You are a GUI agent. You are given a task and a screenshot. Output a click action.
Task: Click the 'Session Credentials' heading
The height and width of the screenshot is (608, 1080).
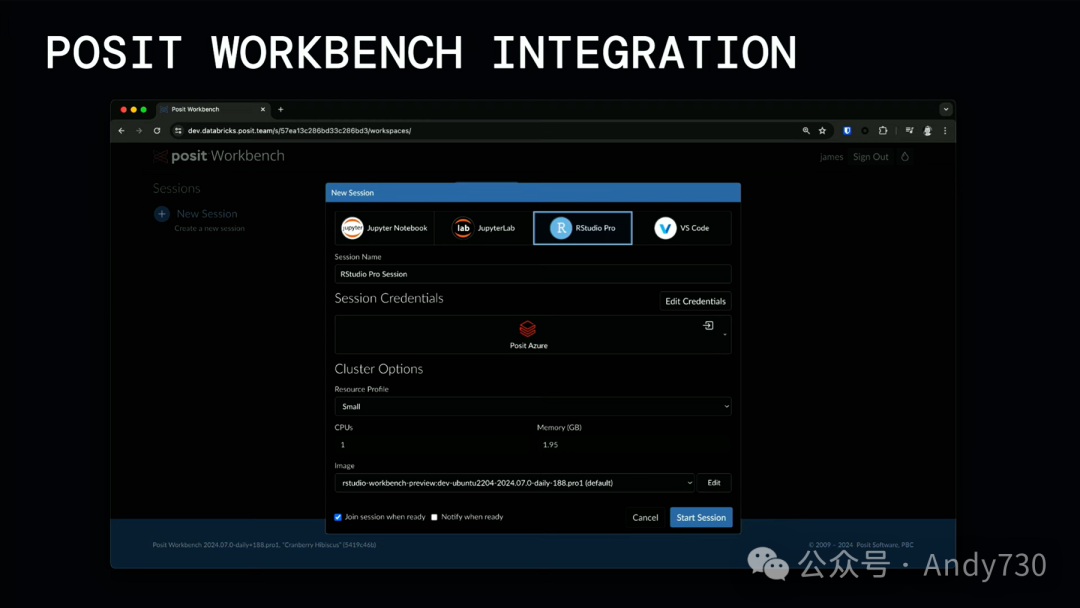coord(389,298)
